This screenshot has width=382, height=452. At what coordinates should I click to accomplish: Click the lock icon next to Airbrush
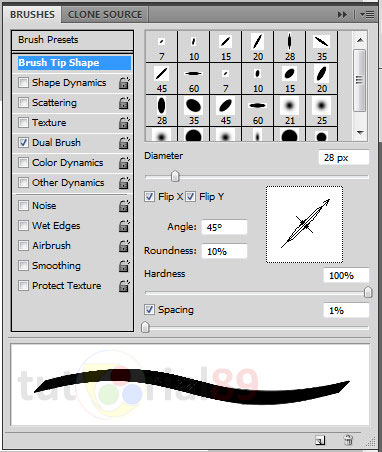coord(124,246)
